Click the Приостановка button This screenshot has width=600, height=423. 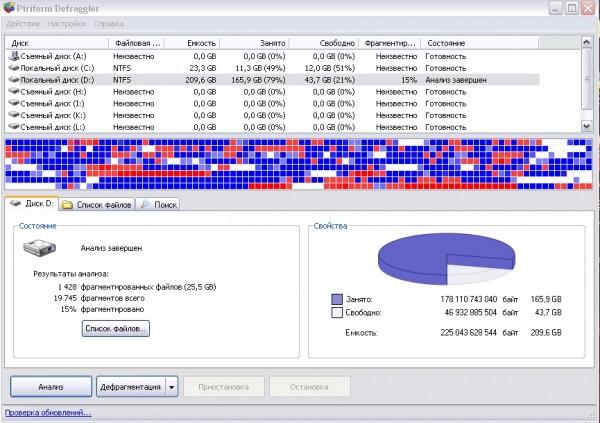[224, 387]
